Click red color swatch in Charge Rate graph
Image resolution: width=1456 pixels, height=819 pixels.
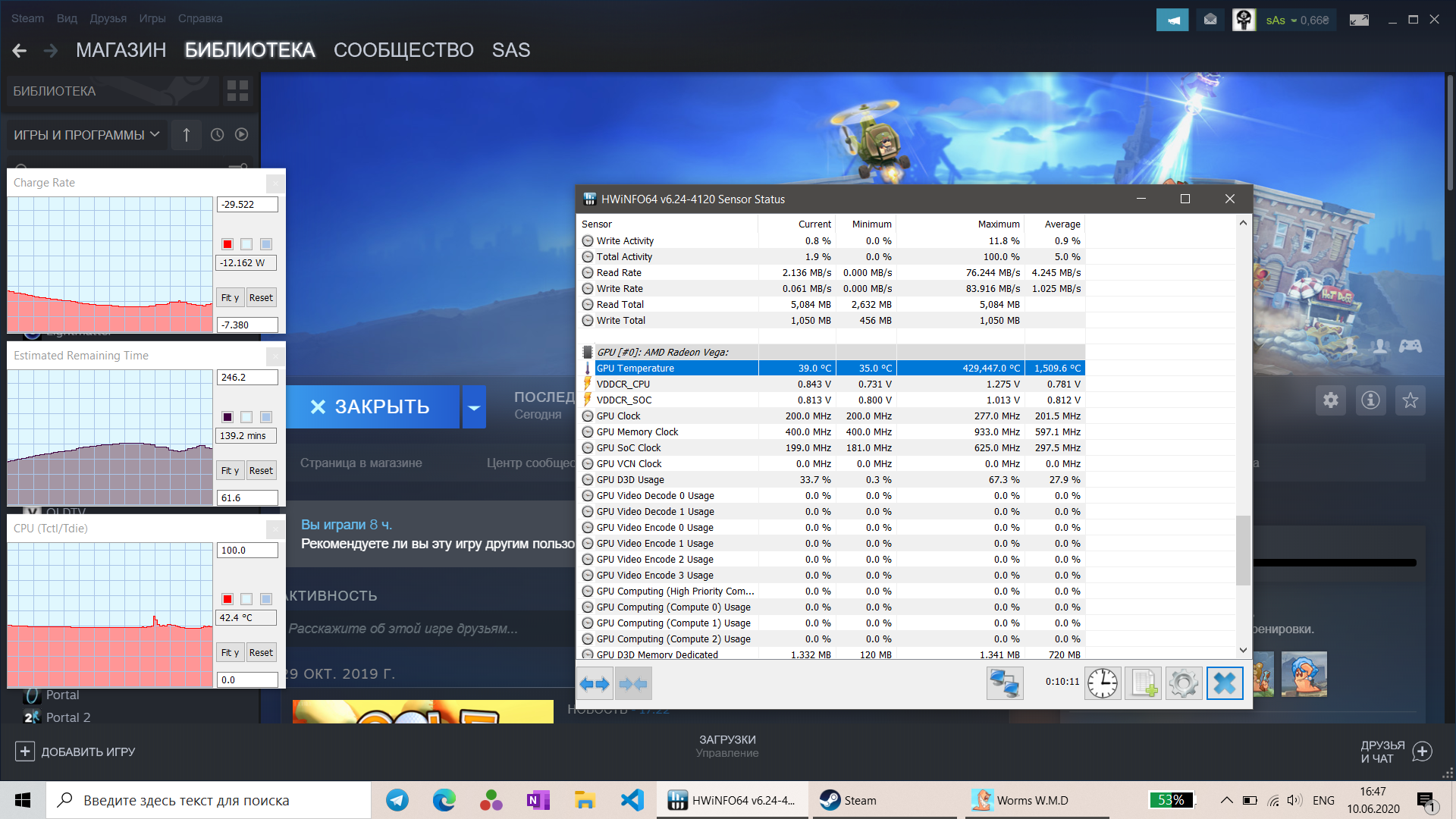[227, 244]
